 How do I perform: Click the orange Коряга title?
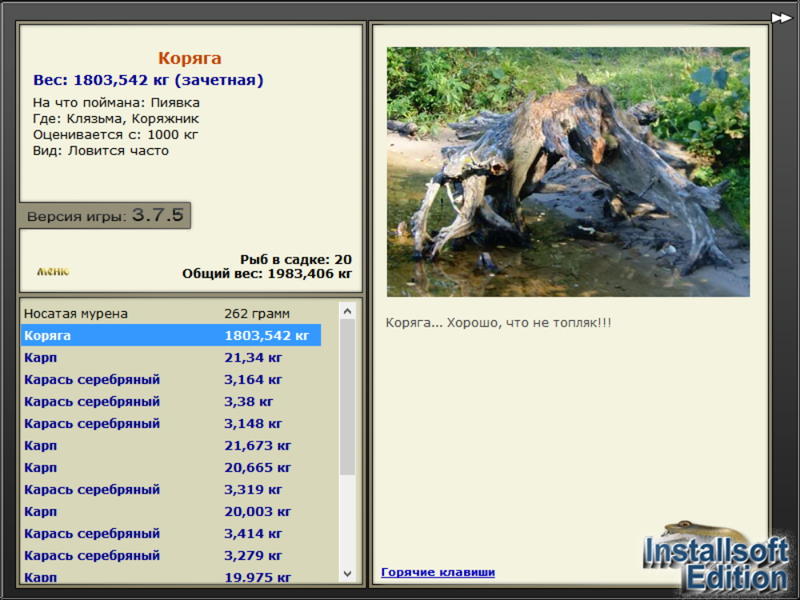click(x=189, y=58)
